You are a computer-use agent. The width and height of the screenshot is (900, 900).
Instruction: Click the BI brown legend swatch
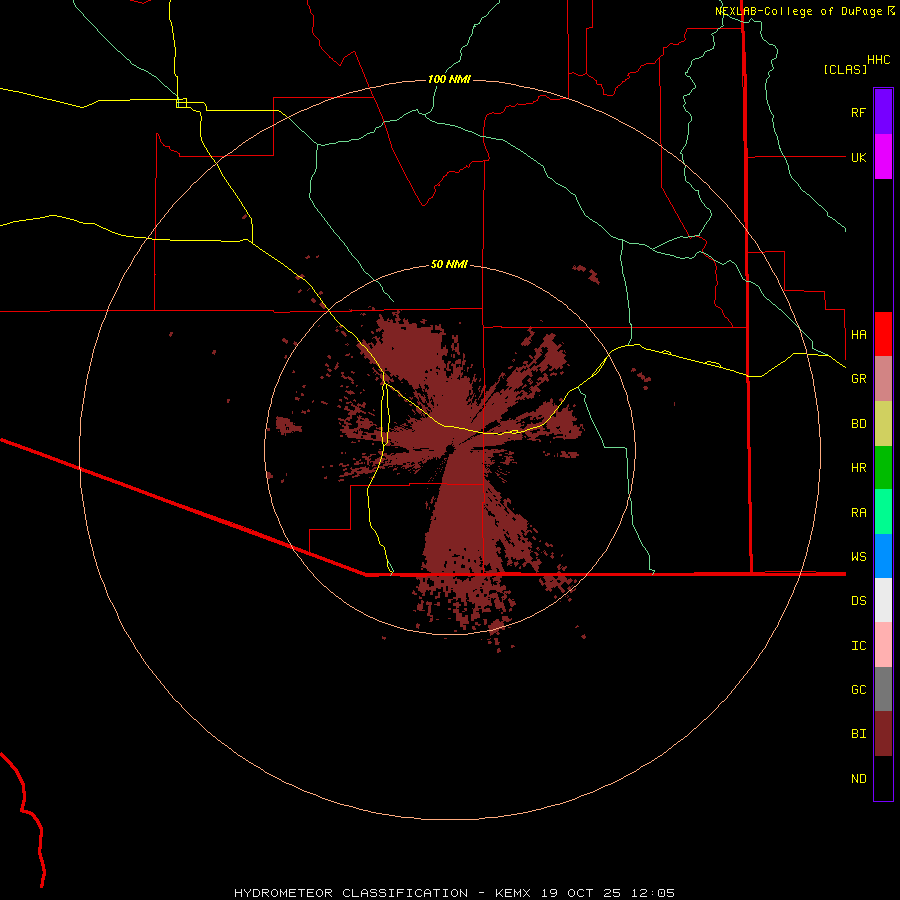pyautogui.click(x=883, y=734)
